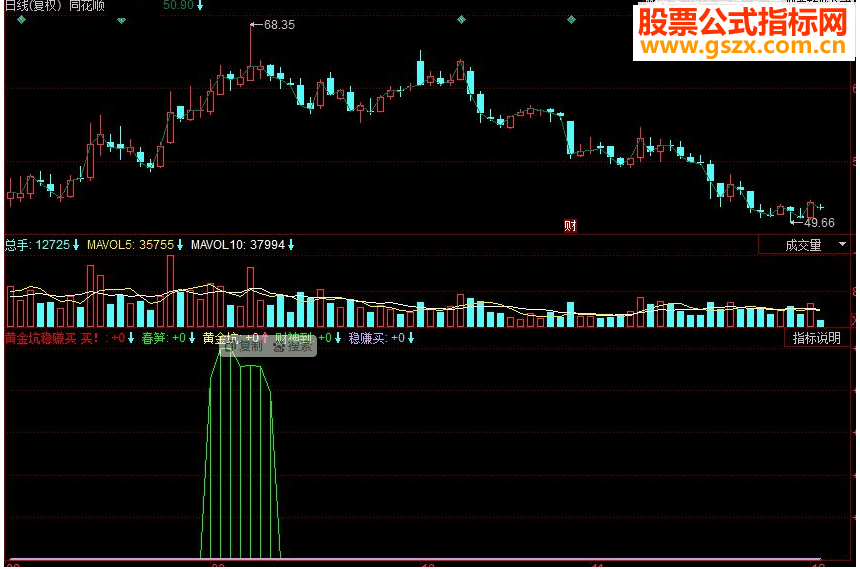Click the 总手: 12725 volume value
This screenshot has width=860, height=569.
[x=42, y=245]
